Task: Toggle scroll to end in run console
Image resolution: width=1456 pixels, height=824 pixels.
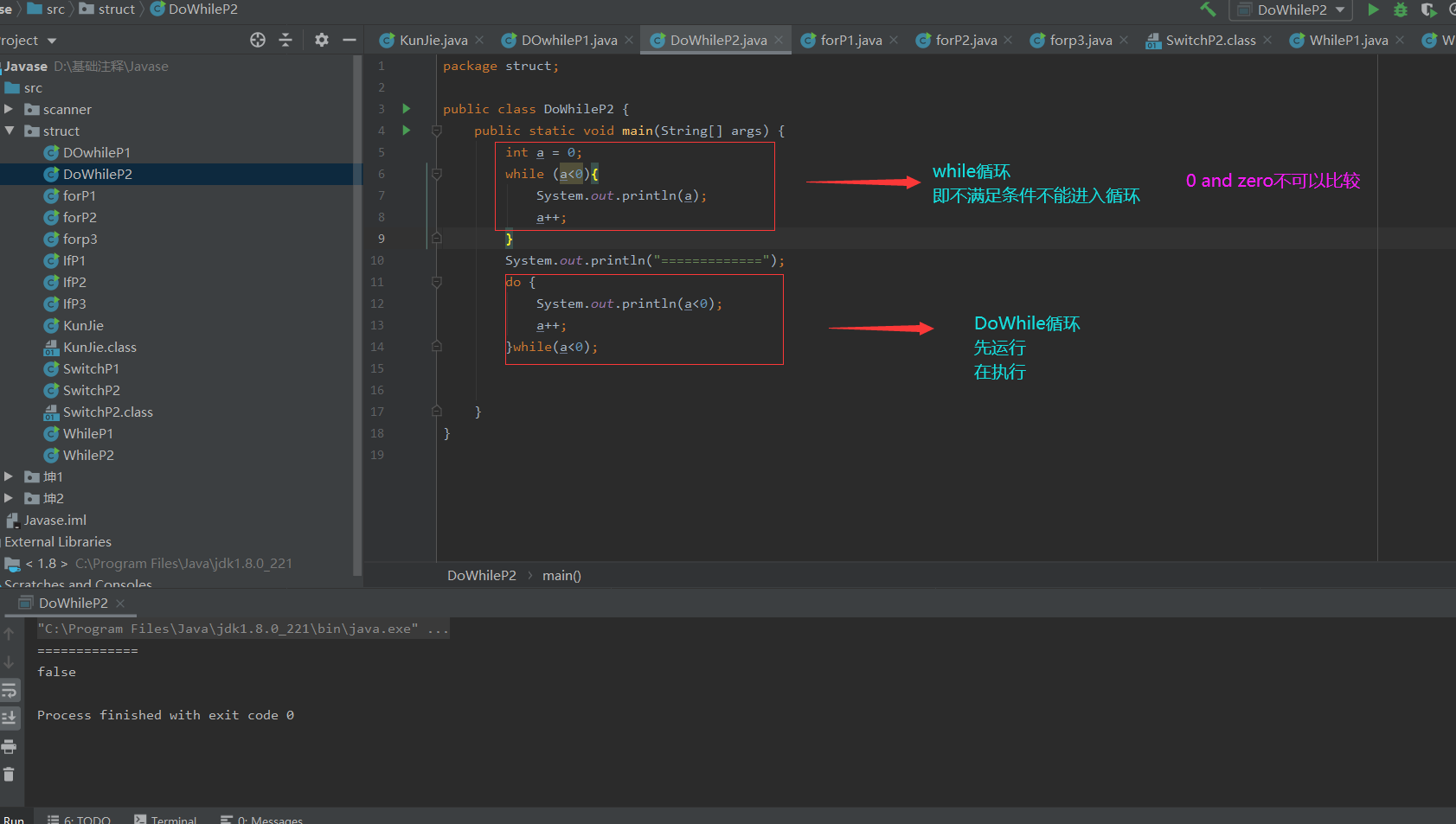Action: coord(10,718)
